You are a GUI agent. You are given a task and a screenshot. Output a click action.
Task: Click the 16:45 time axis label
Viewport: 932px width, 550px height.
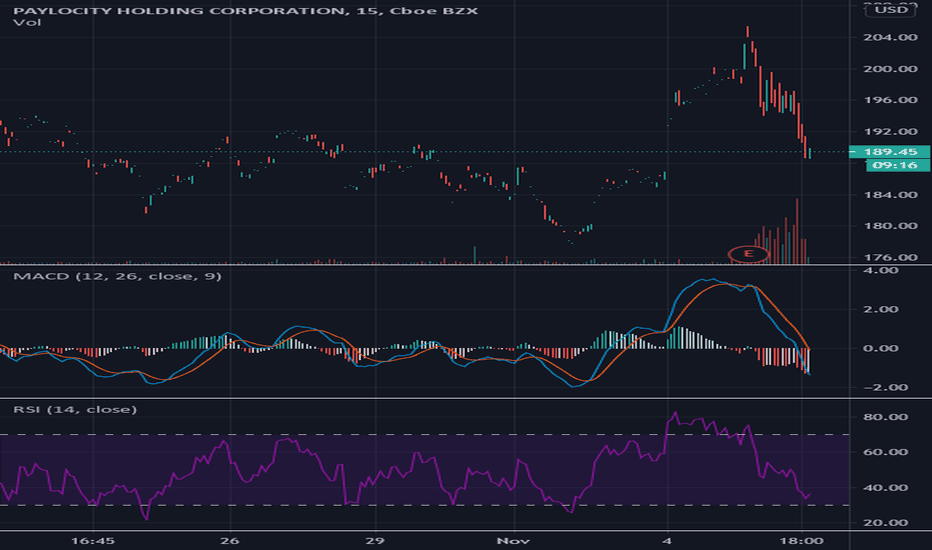click(x=93, y=541)
